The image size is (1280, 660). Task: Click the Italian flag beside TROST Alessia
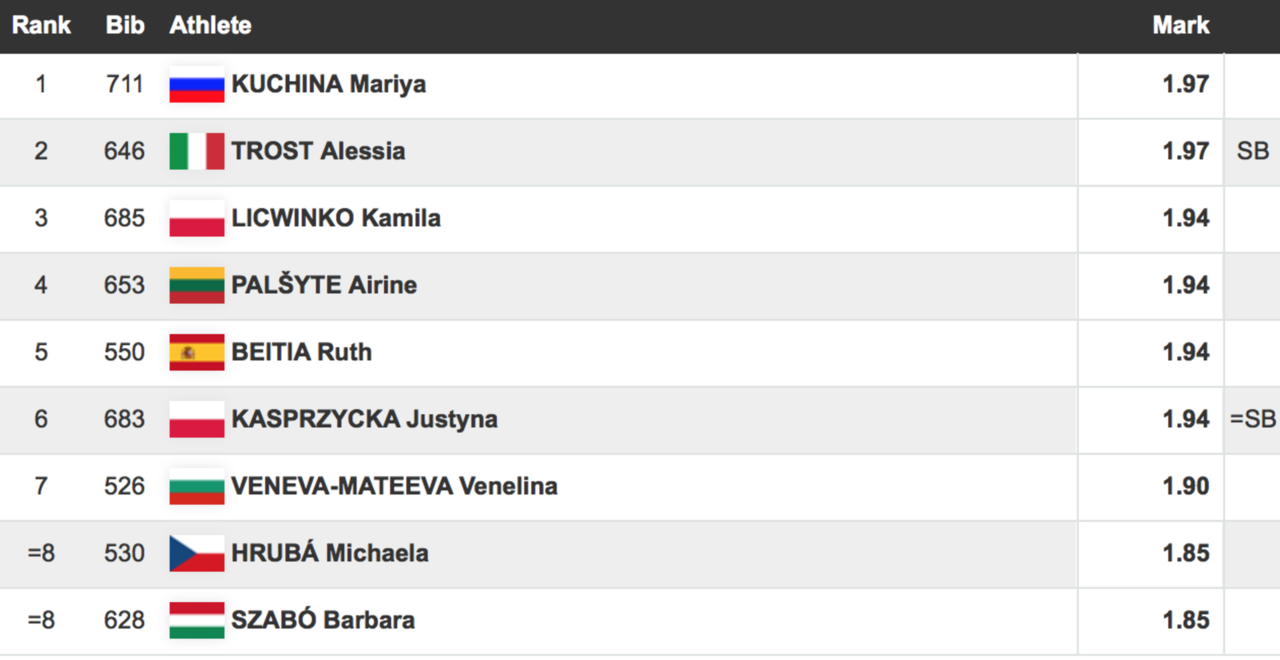197,151
